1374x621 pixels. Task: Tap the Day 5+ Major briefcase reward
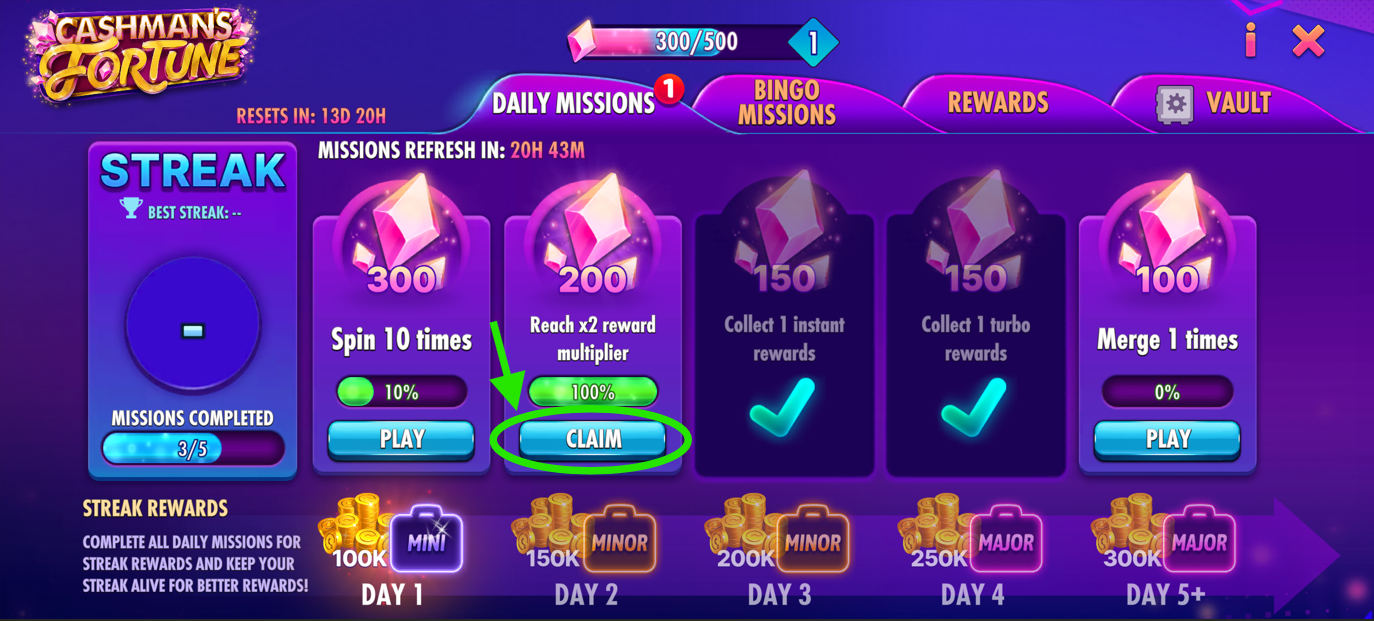[x=1199, y=542]
